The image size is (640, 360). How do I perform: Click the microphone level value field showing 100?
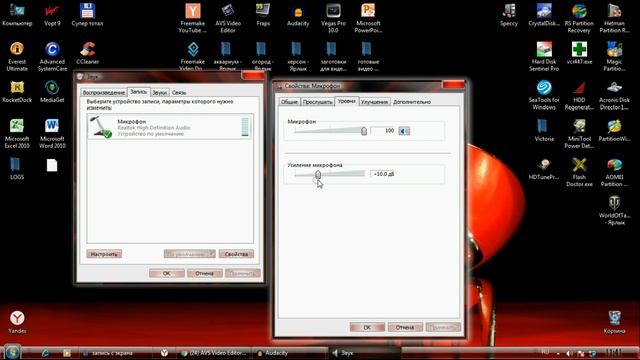[x=383, y=131]
